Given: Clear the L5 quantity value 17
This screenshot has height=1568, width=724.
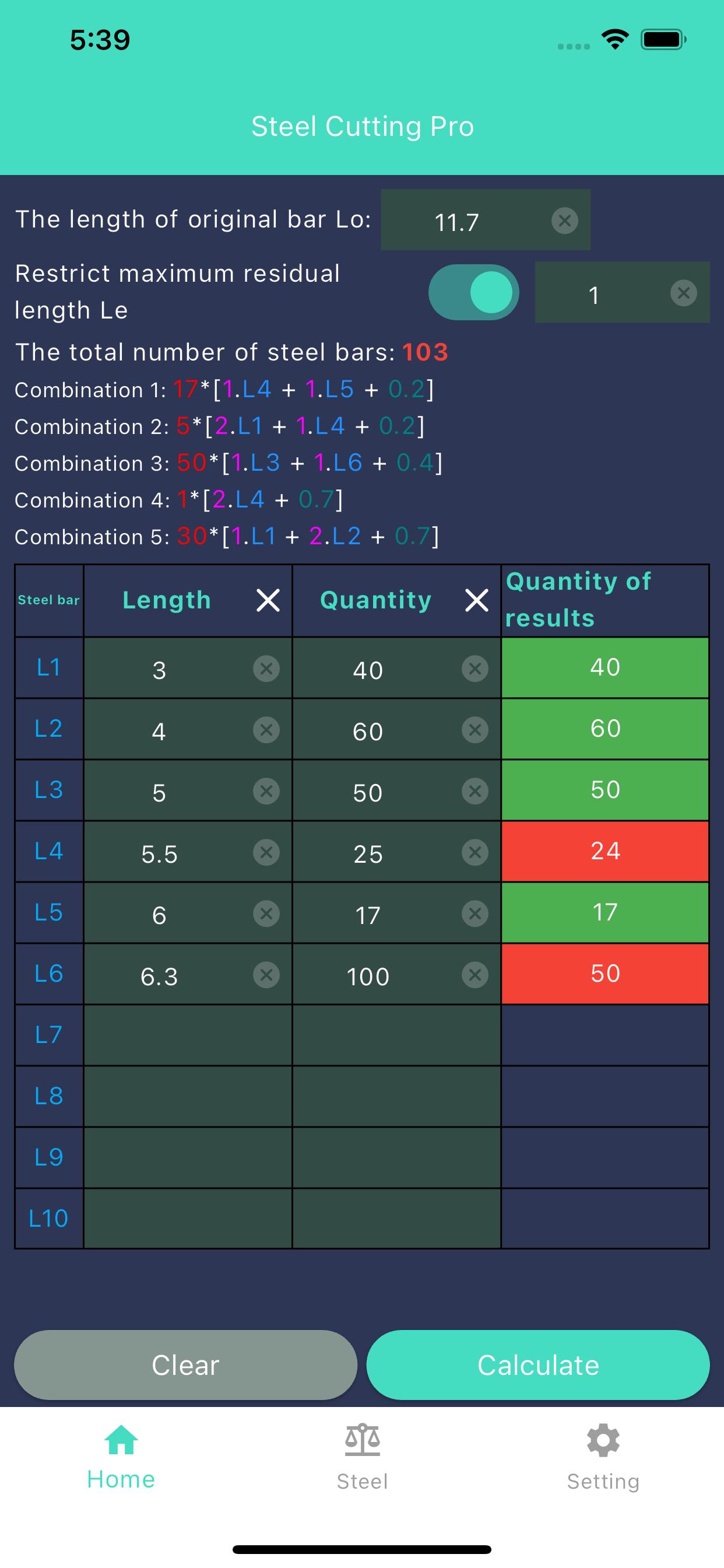Looking at the screenshot, I should pyautogui.click(x=475, y=914).
